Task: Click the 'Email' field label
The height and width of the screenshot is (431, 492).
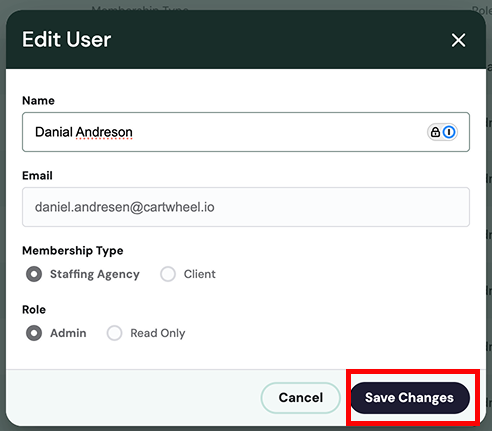Action: click(x=37, y=176)
